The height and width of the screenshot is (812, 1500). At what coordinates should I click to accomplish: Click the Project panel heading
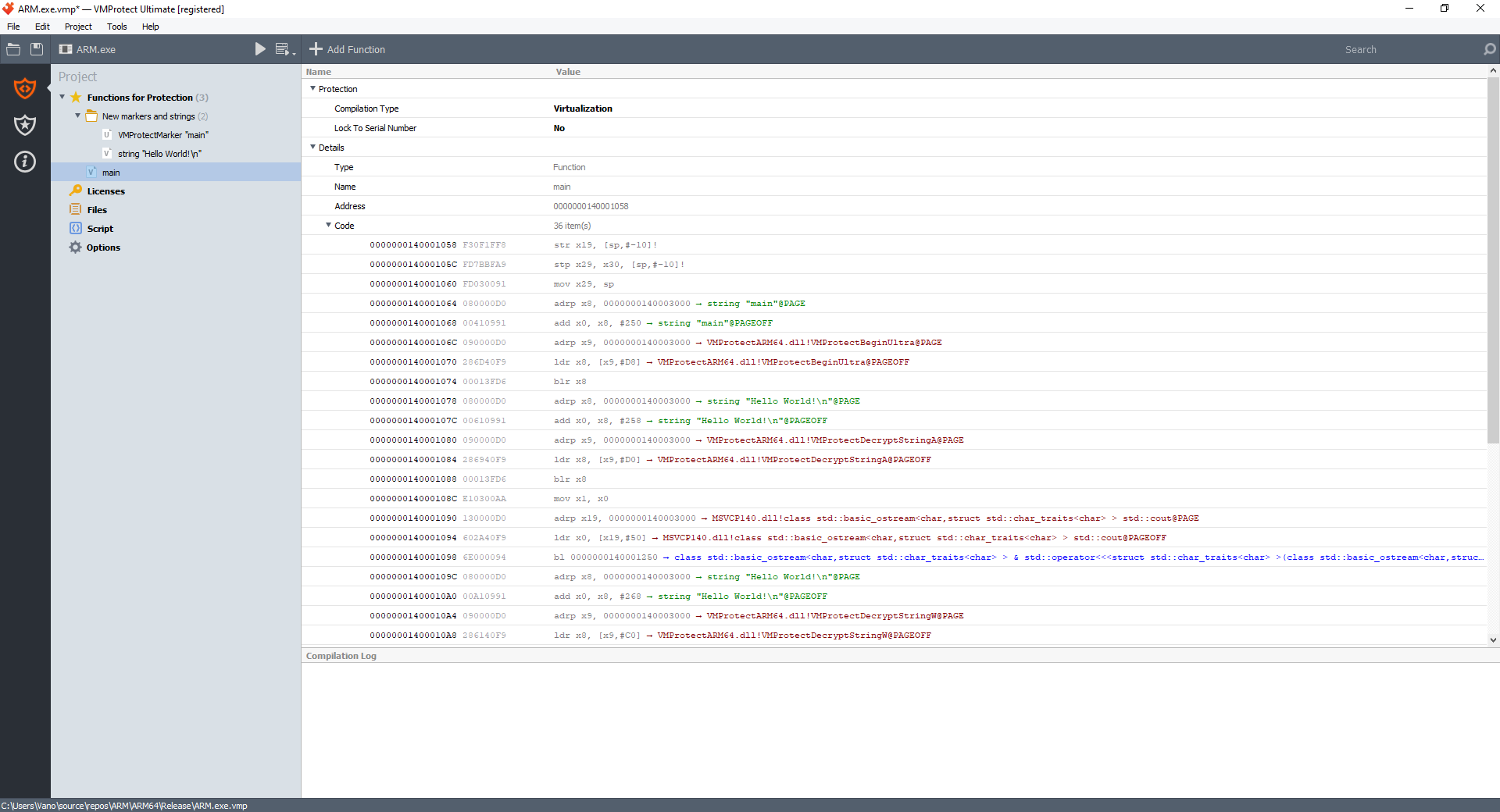pos(77,77)
